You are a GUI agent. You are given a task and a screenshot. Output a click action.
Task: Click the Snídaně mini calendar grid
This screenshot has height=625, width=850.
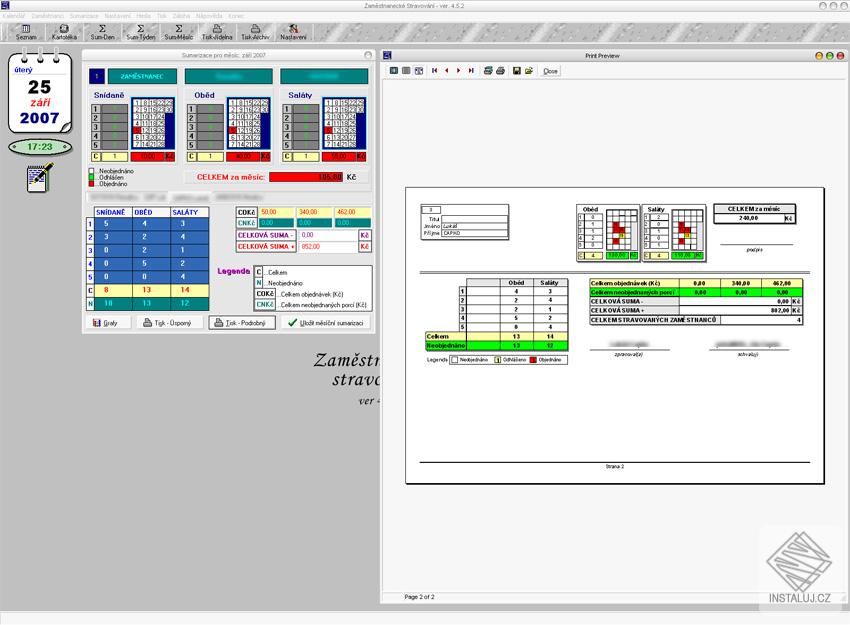click(153, 124)
